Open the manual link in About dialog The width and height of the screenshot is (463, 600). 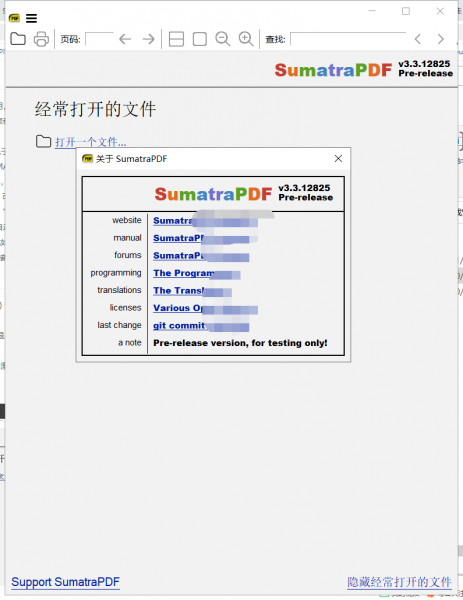coord(205,238)
